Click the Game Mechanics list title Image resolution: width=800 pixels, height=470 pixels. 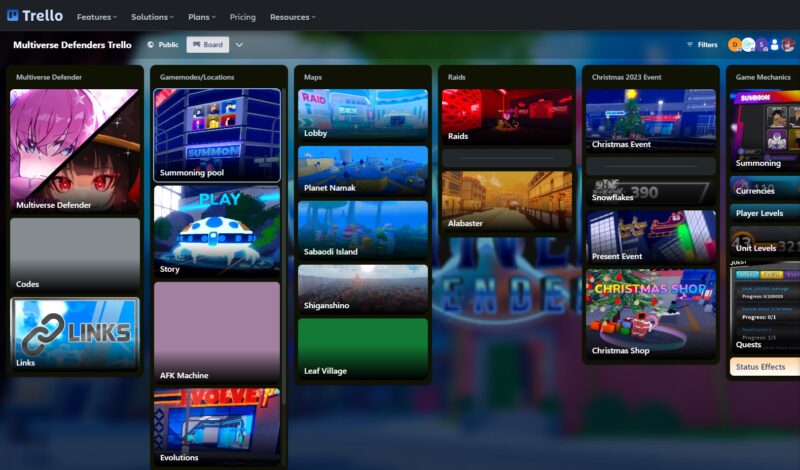pos(763,77)
